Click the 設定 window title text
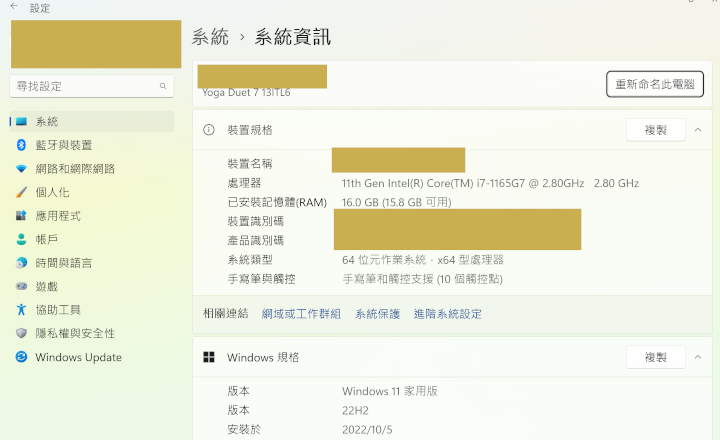The width and height of the screenshot is (720, 440). click(40, 8)
